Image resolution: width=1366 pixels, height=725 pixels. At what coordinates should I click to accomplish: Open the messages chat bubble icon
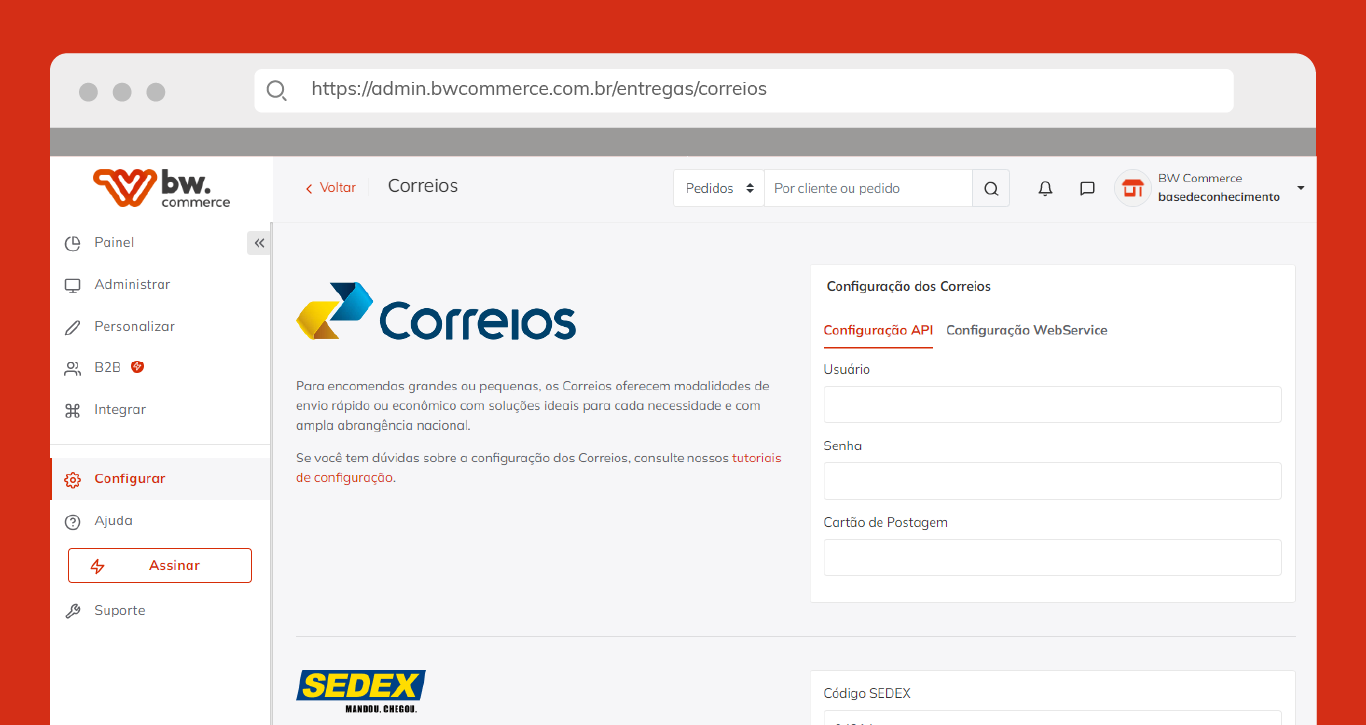[1087, 188]
